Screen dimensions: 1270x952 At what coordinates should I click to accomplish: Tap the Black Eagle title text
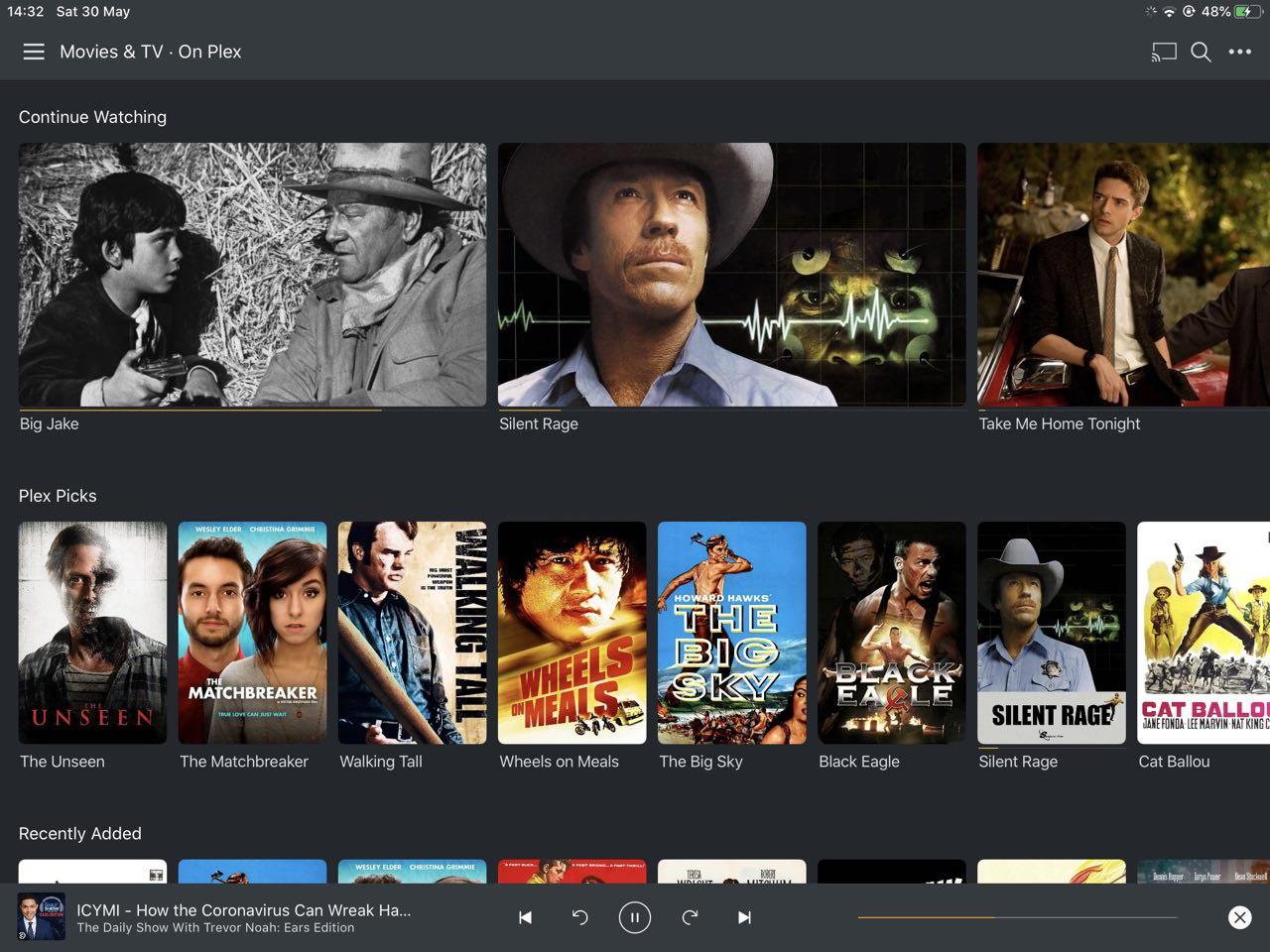pyautogui.click(x=859, y=762)
